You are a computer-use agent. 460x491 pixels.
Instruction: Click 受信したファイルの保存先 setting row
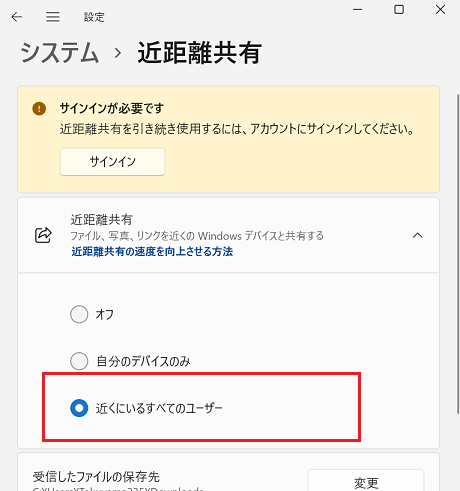click(228, 472)
